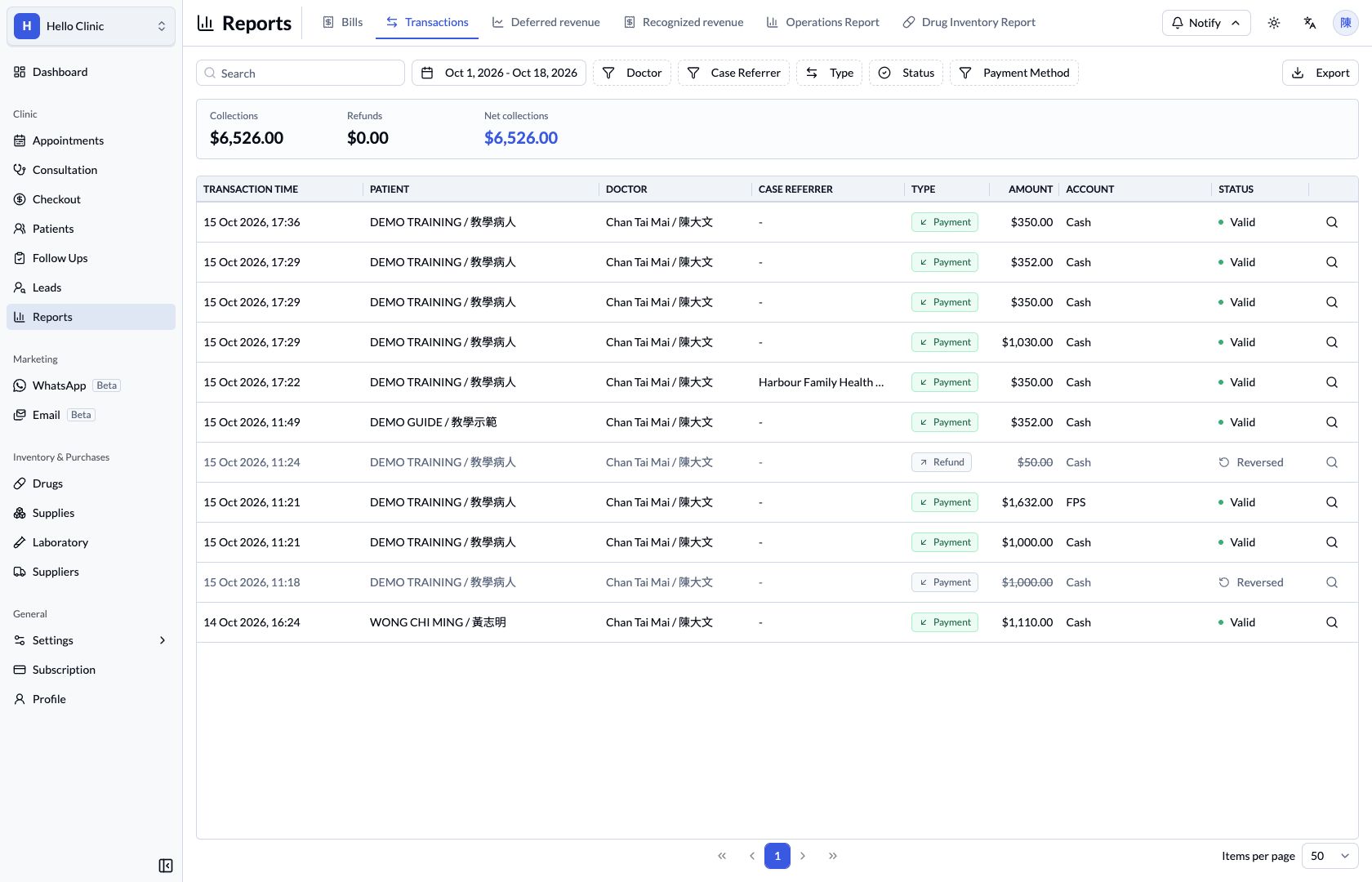Open WhatsApp marketing in the sidebar
This screenshot has height=882, width=1372.
pos(91,385)
